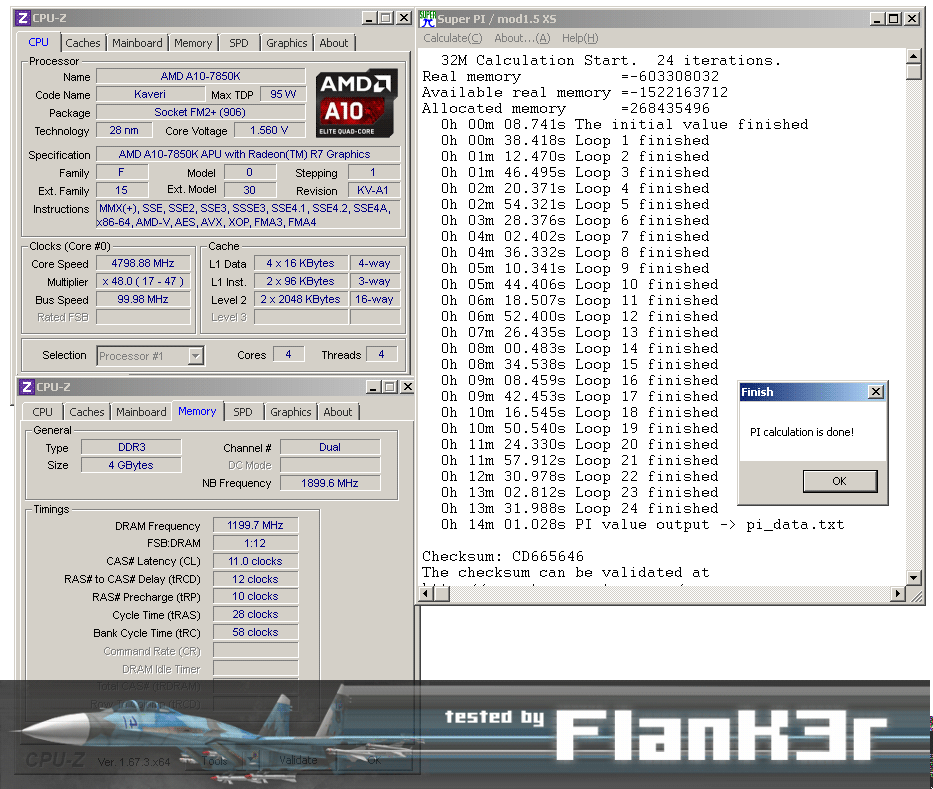This screenshot has height=789, width=933.
Task: Click the Revision value KV-A1
Action: 373,190
